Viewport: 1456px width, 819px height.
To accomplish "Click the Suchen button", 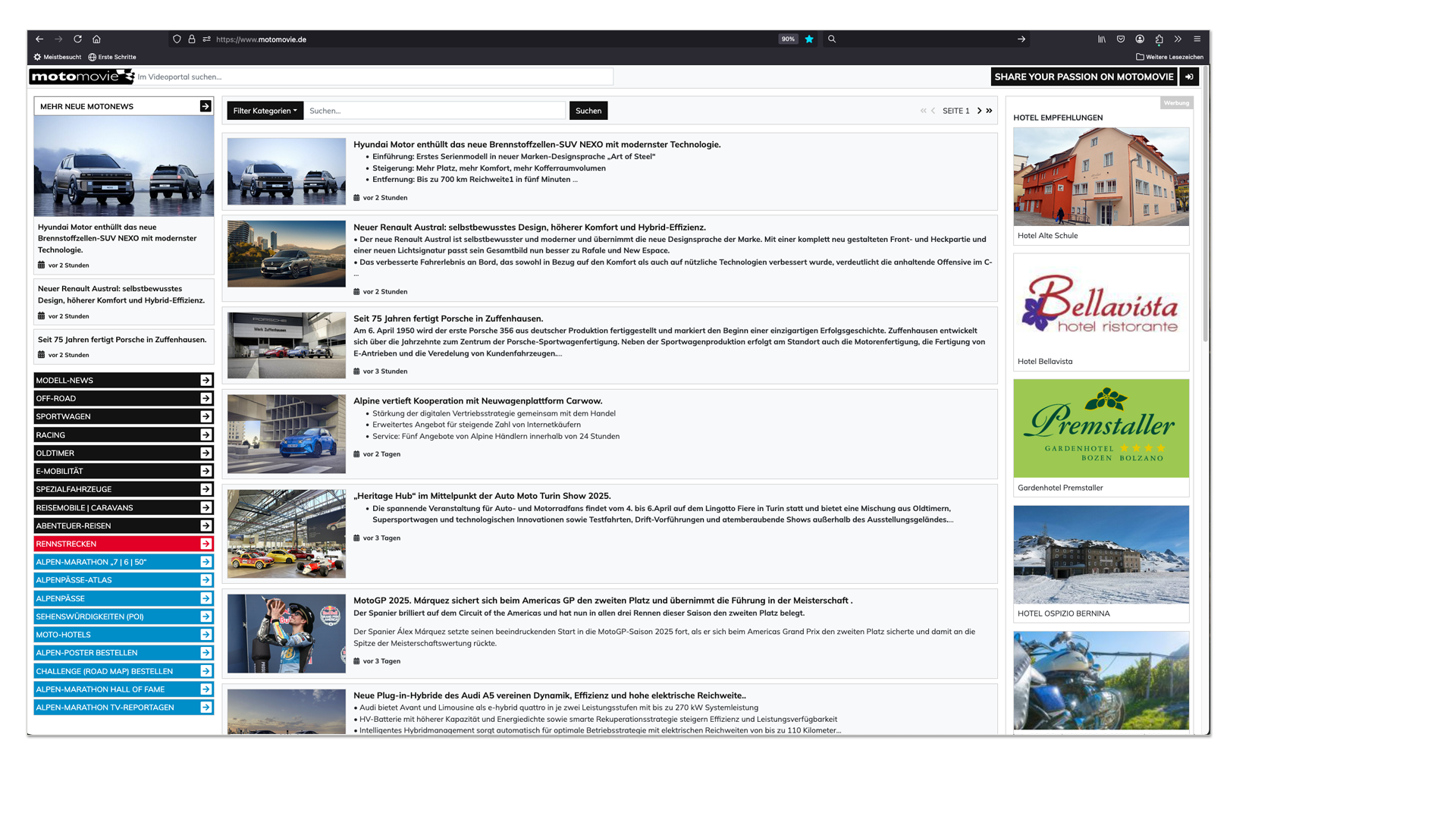I will point(588,111).
